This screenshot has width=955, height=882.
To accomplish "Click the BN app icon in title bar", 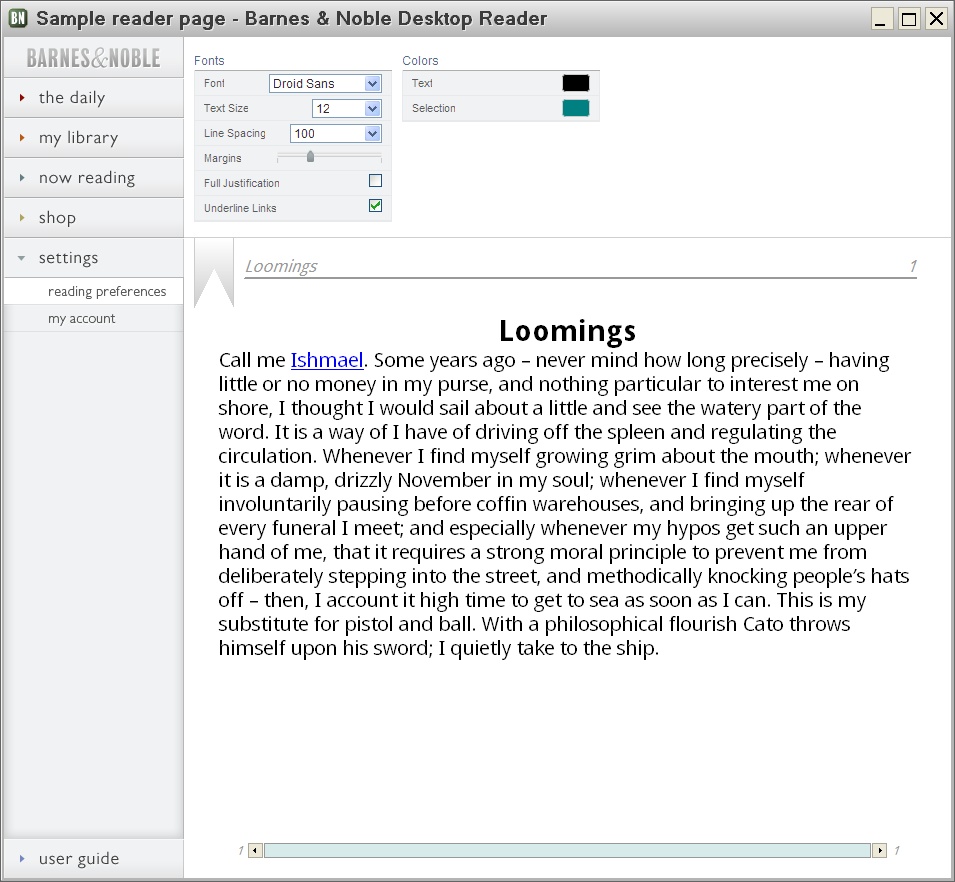I will click(18, 18).
